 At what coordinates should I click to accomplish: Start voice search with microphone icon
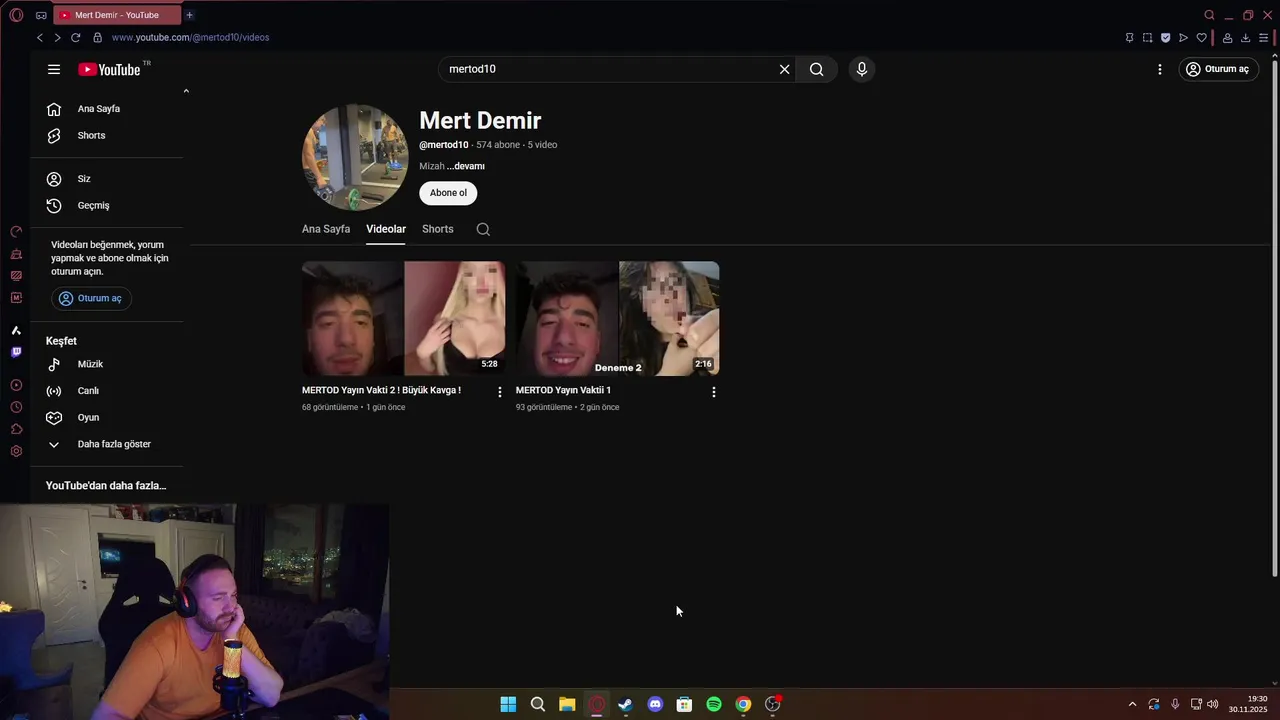click(x=862, y=69)
